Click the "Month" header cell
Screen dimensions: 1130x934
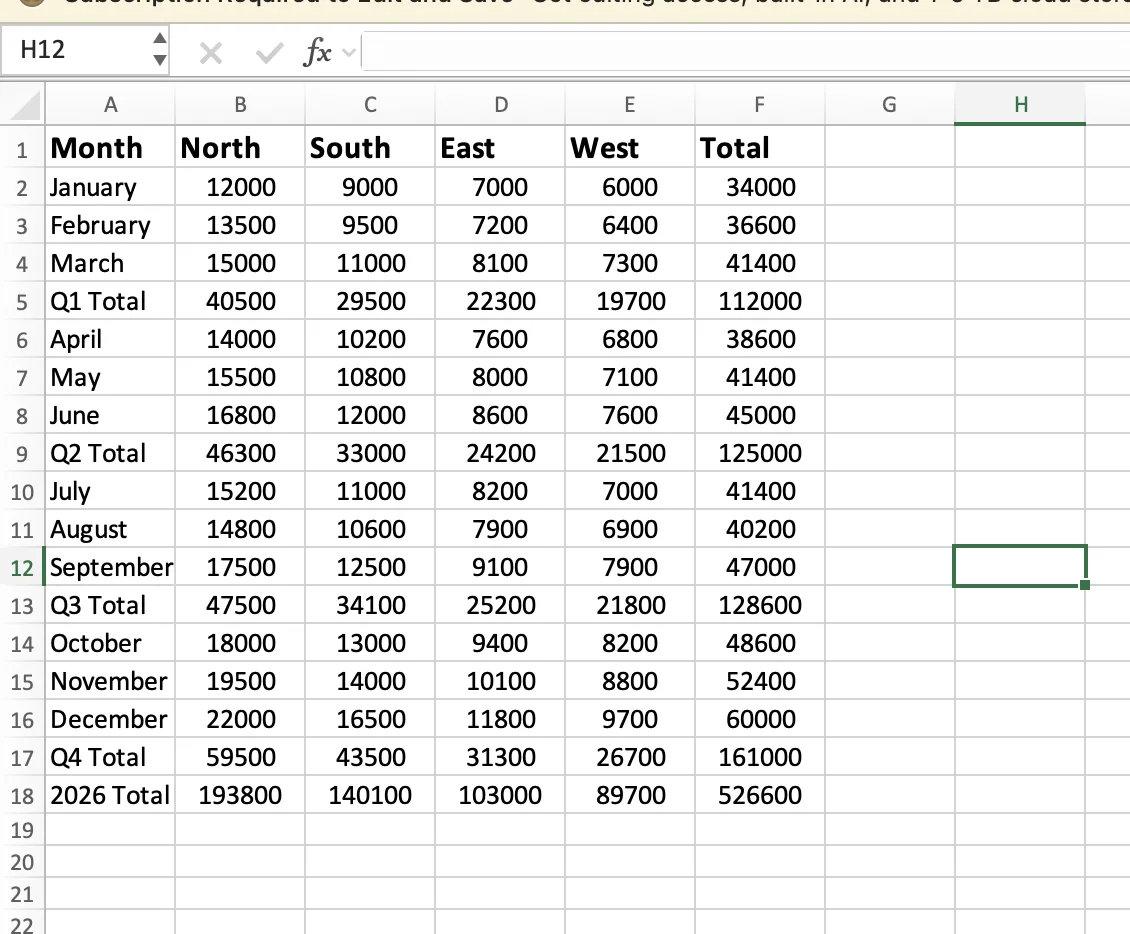[110, 148]
